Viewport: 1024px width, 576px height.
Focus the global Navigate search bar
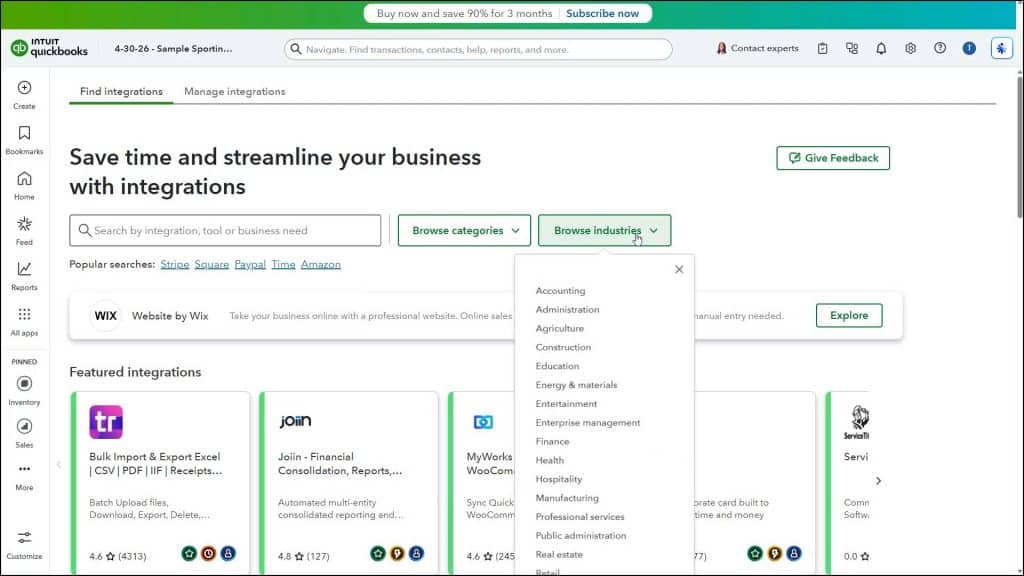tap(478, 50)
